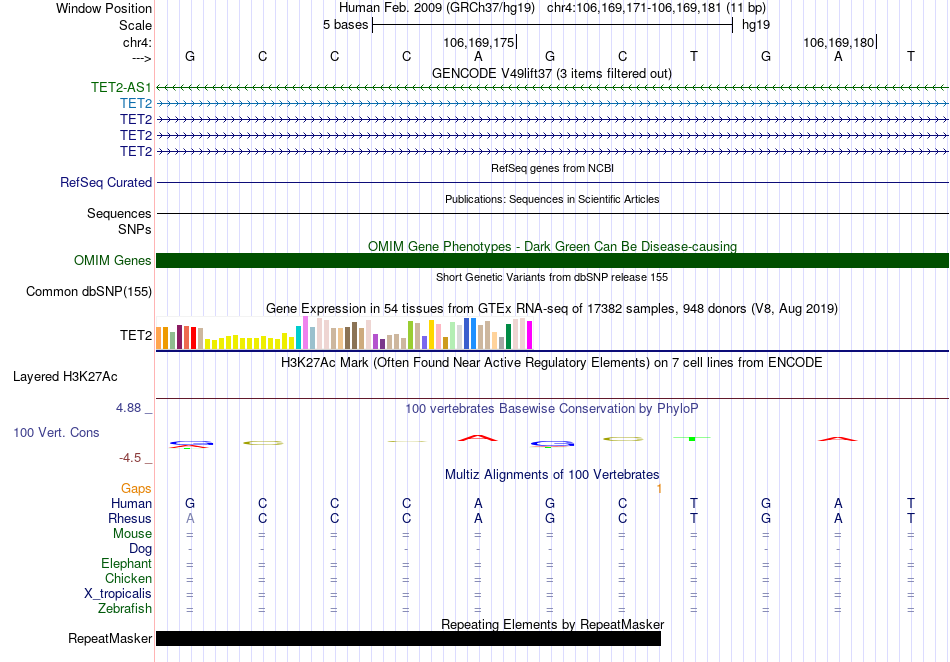Click the SNPs label under Sequences
Screen dimensions: 950x662
click(x=135, y=230)
